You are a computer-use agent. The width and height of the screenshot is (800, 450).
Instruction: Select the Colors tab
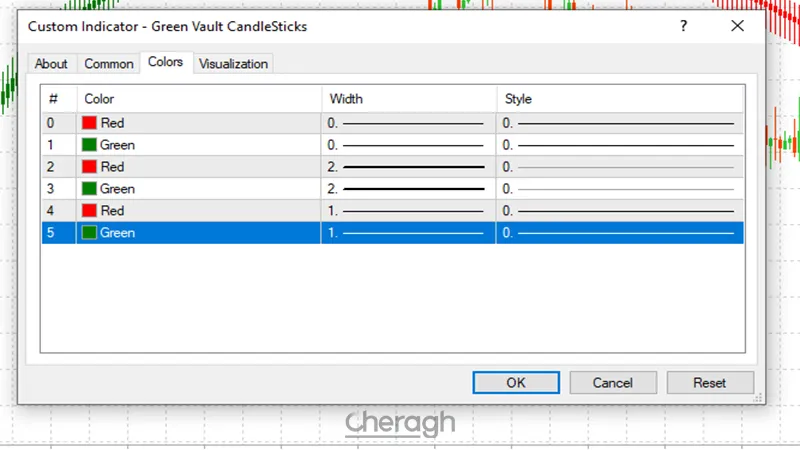[x=166, y=62]
